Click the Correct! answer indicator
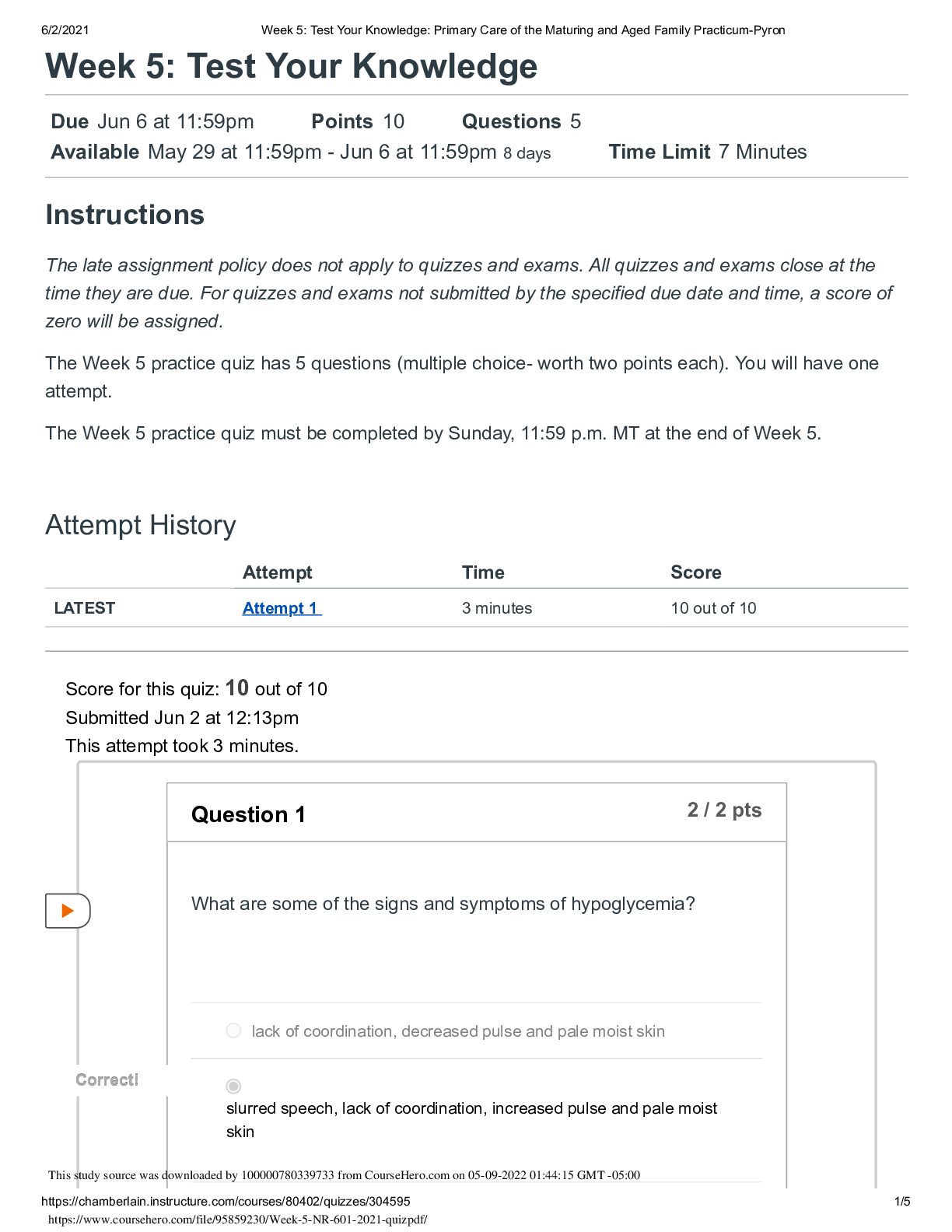The width and height of the screenshot is (952, 1232). point(107,1080)
